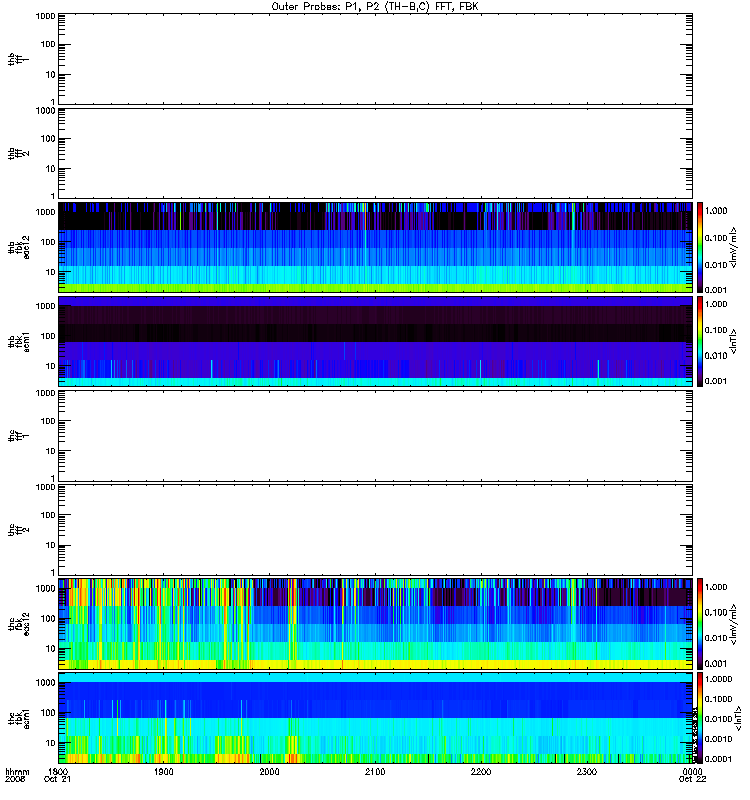The image size is (750, 800).
Task: Click the color bar beside thb fbk edc12
Action: pos(700,247)
